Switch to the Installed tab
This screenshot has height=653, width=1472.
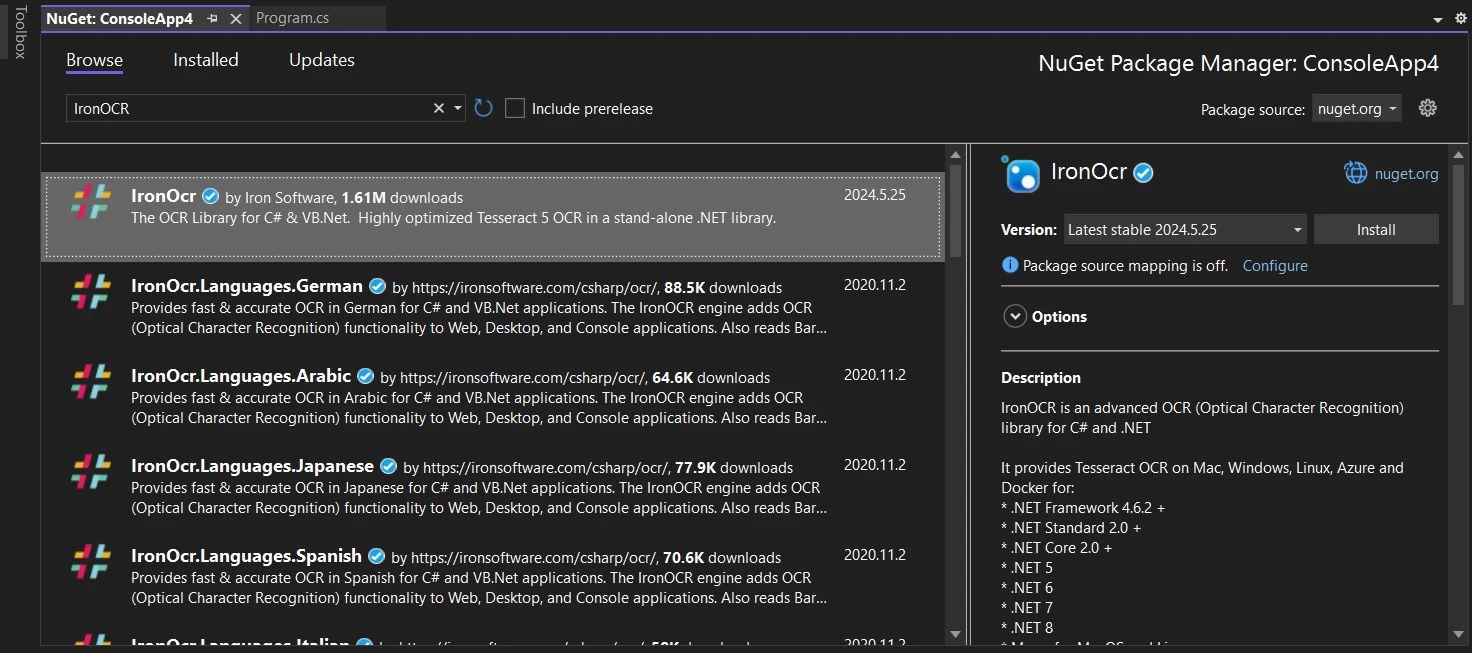pos(206,60)
